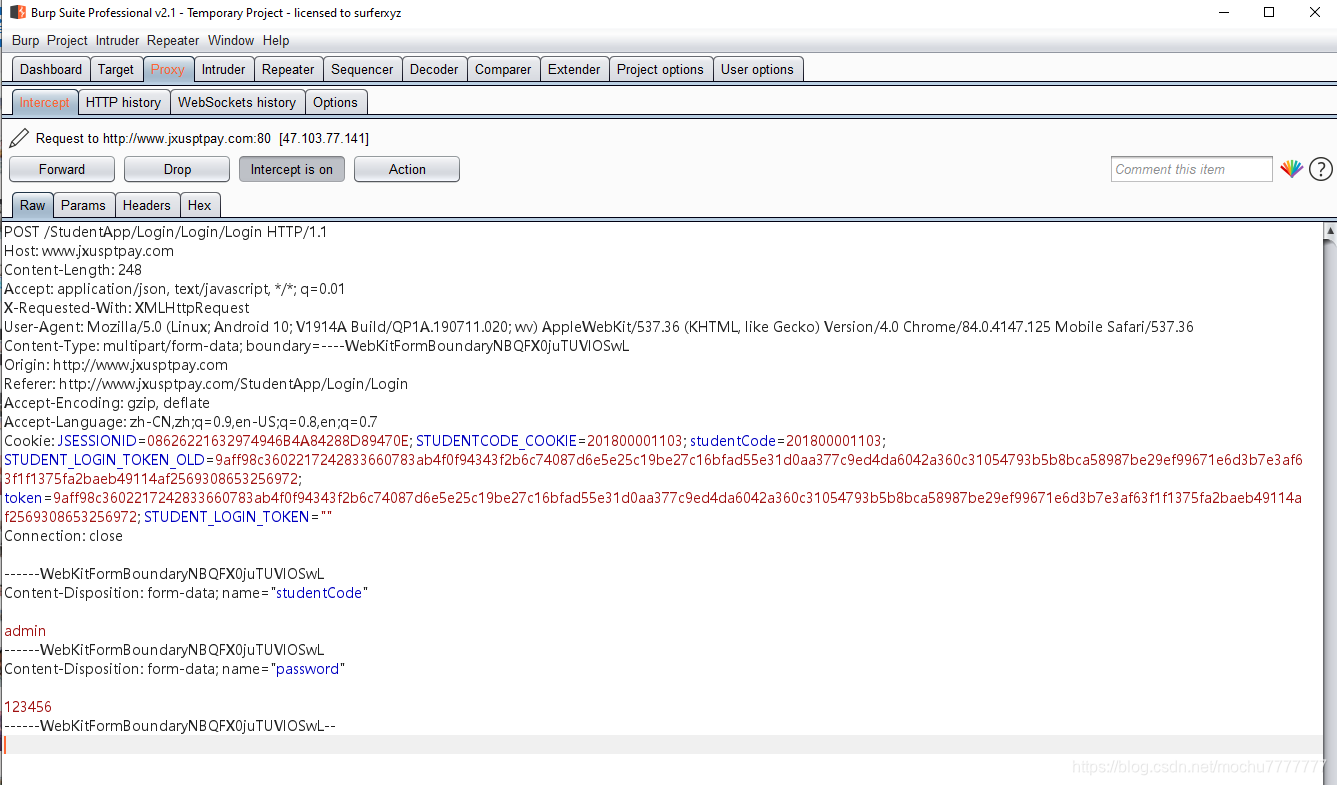The image size is (1337, 785).
Task: Click the Content-Type multipart header line
Action: click(x=317, y=346)
